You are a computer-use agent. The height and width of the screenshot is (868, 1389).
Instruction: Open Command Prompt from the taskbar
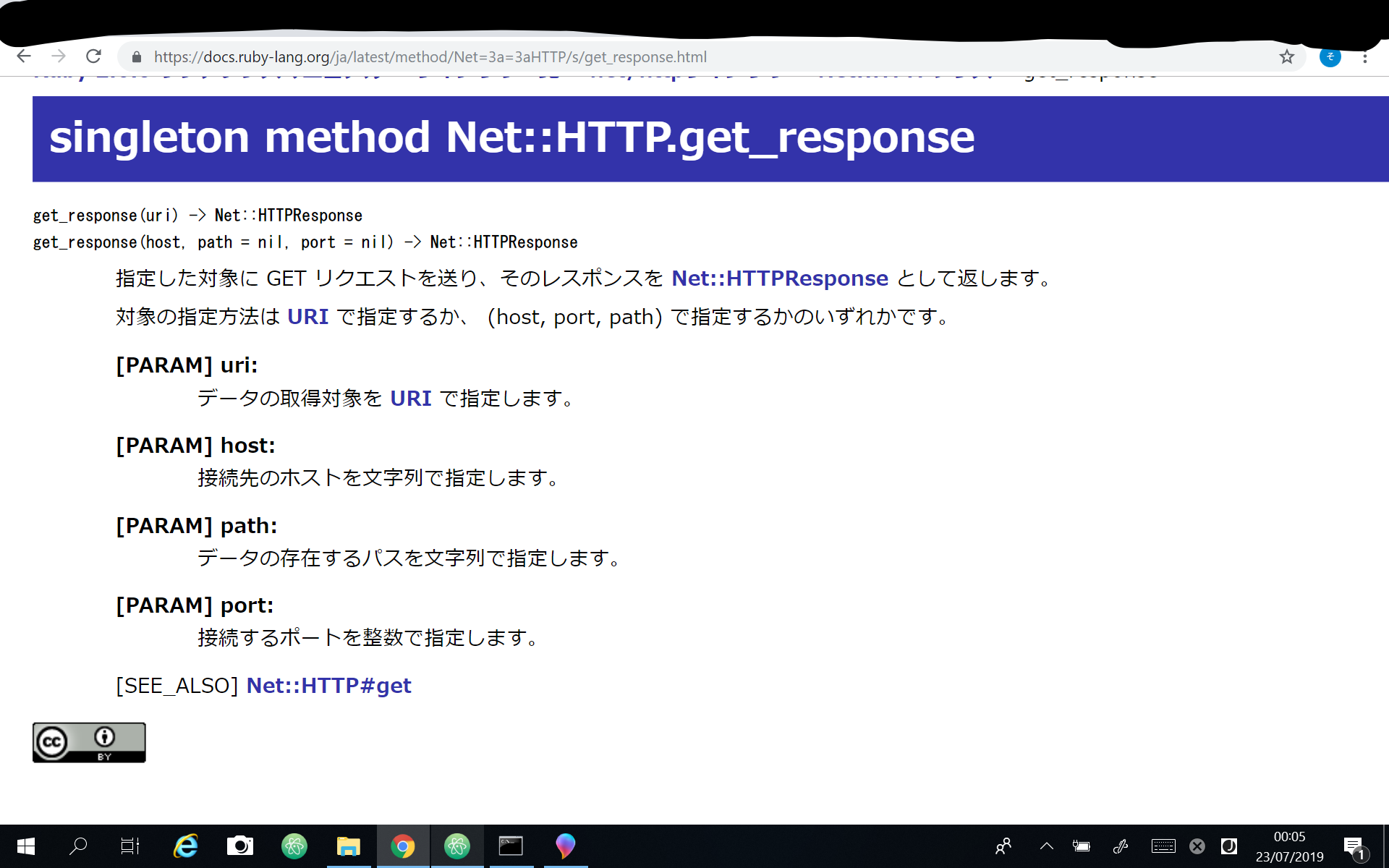[511, 846]
